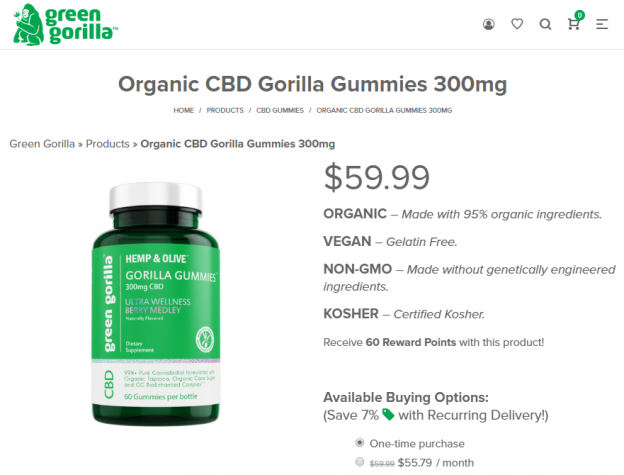Click Green Gorilla in secondary breadcrumb

tap(42, 144)
